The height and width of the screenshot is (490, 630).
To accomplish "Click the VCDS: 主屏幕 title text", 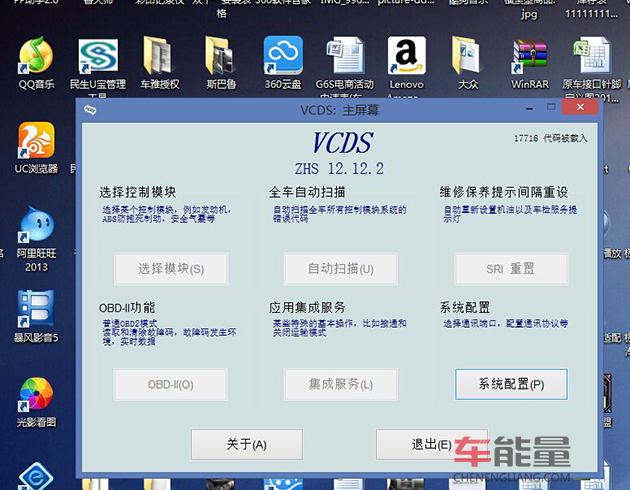I will click(x=340, y=110).
